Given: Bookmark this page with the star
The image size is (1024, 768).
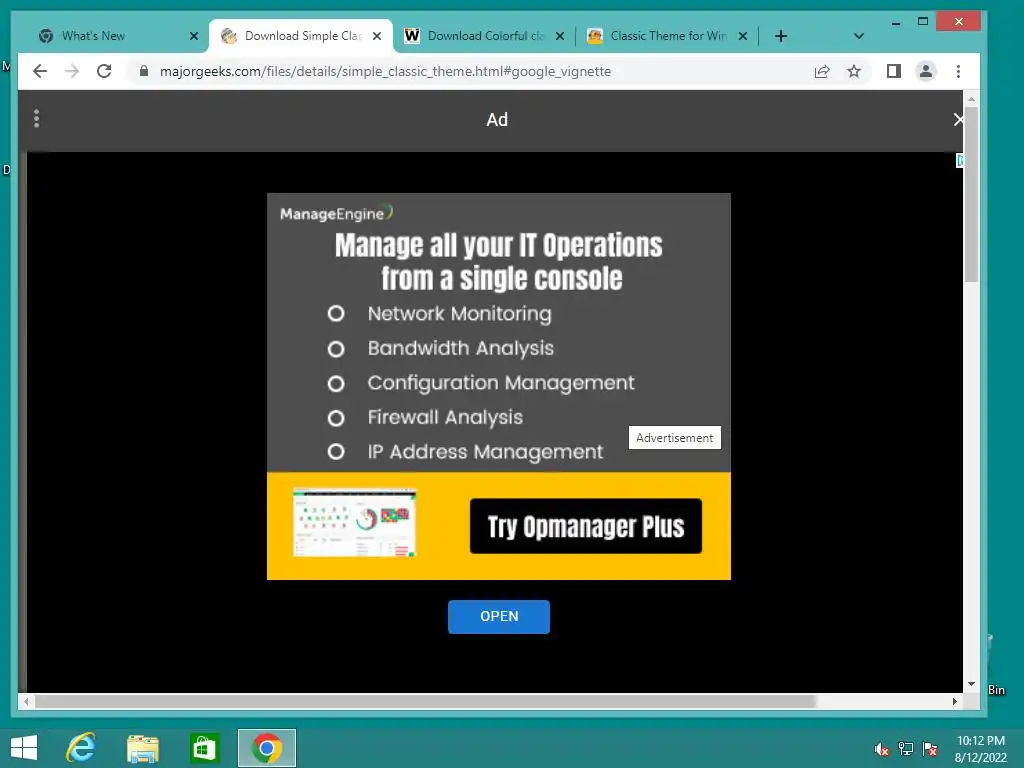Looking at the screenshot, I should [x=854, y=71].
